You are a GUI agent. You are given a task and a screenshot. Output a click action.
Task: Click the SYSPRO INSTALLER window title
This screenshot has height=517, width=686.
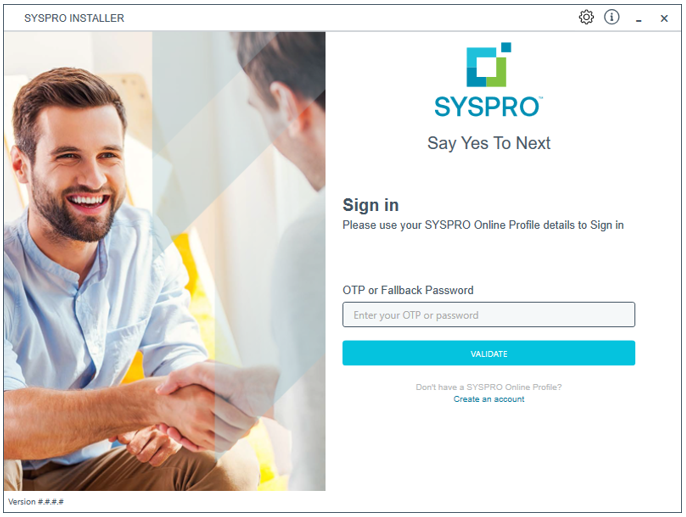74,18
